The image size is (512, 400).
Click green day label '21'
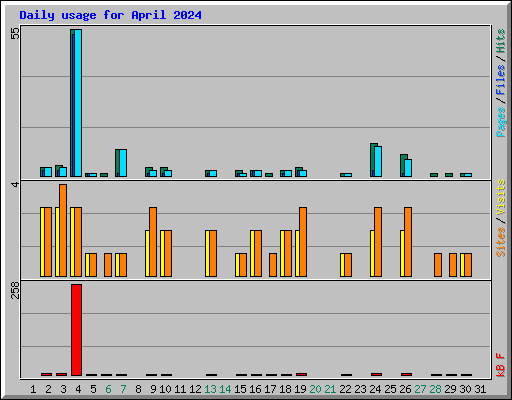point(330,389)
